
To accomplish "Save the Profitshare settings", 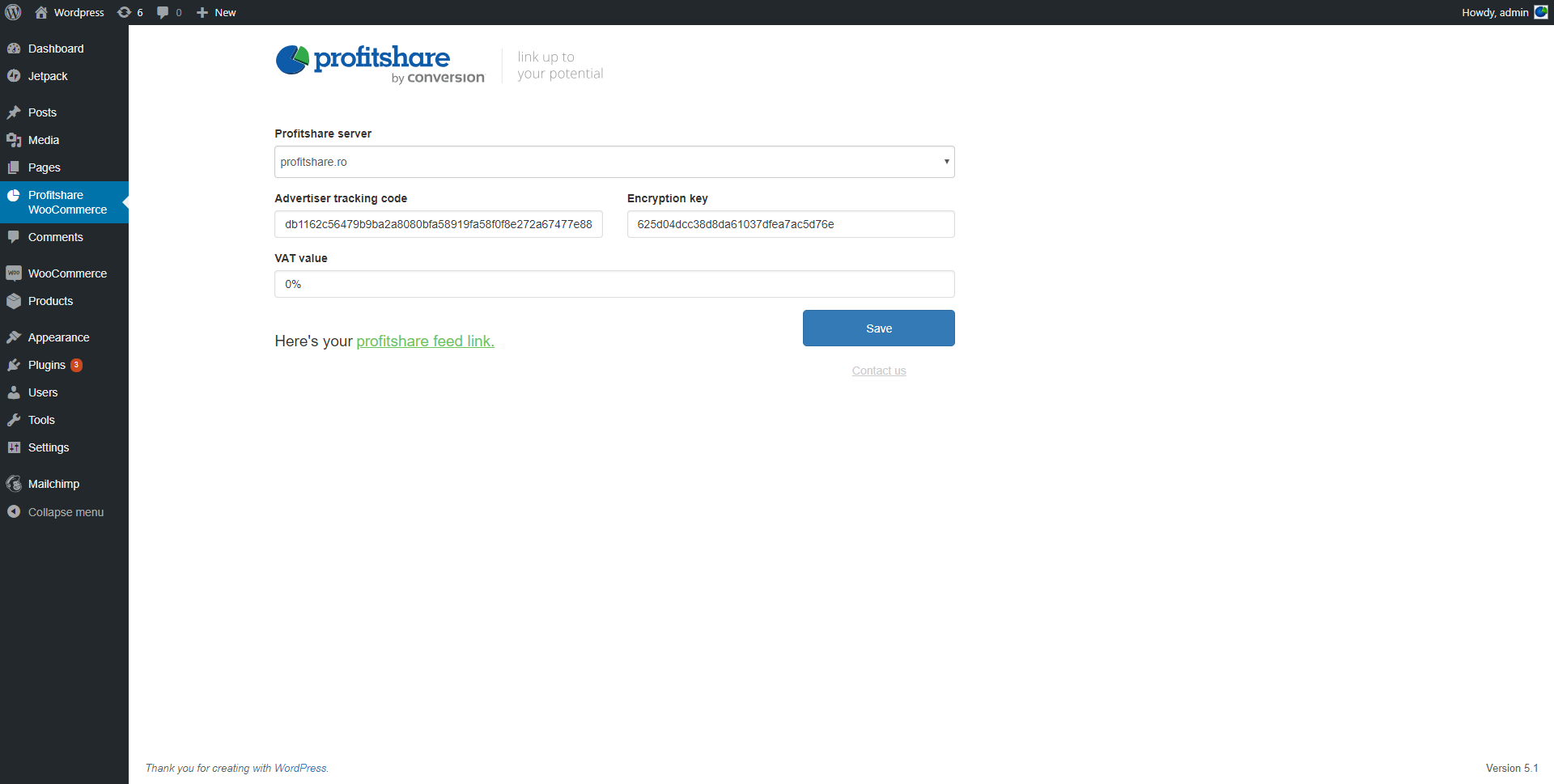I will click(879, 328).
